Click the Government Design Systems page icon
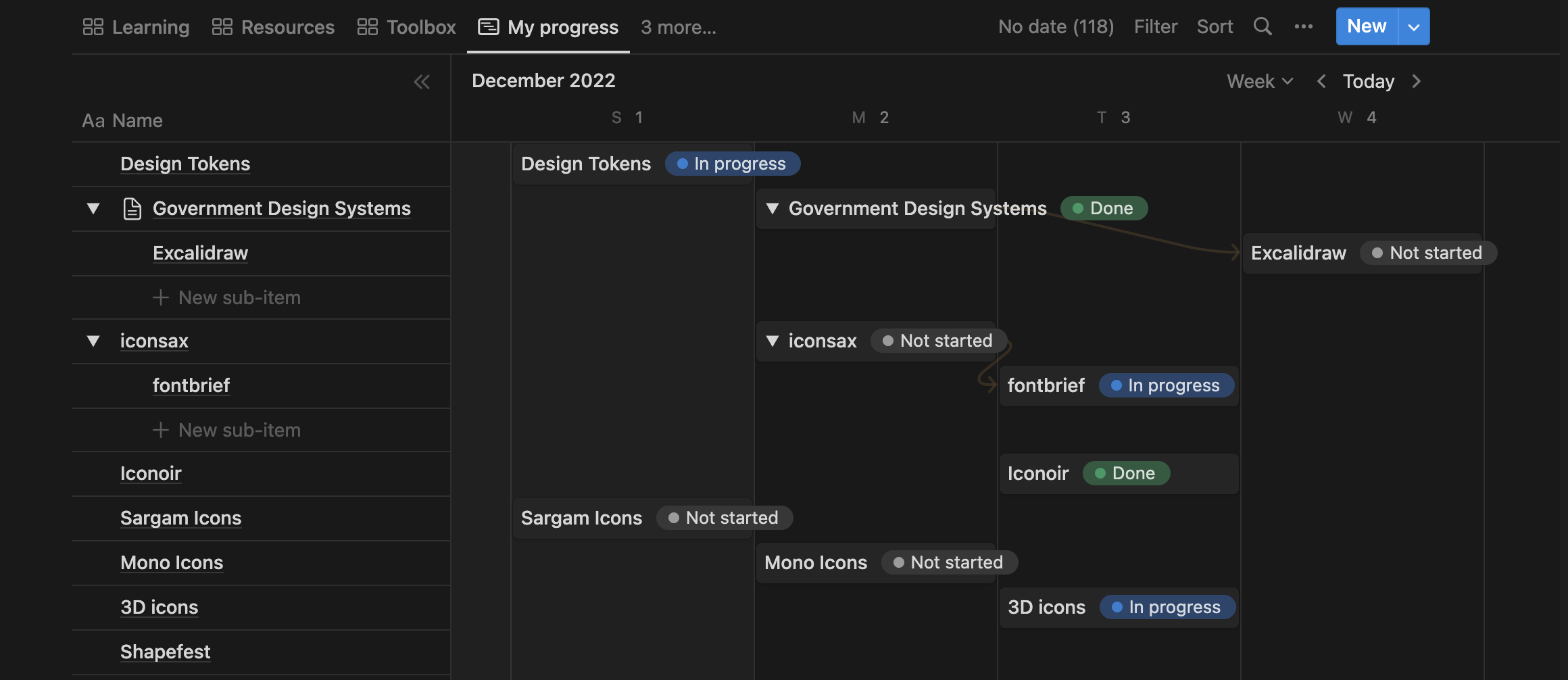This screenshot has width=1568, height=680. (x=132, y=208)
